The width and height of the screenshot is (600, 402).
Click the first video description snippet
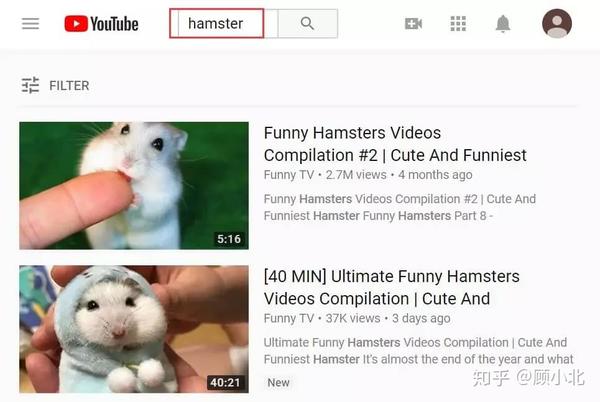point(399,207)
